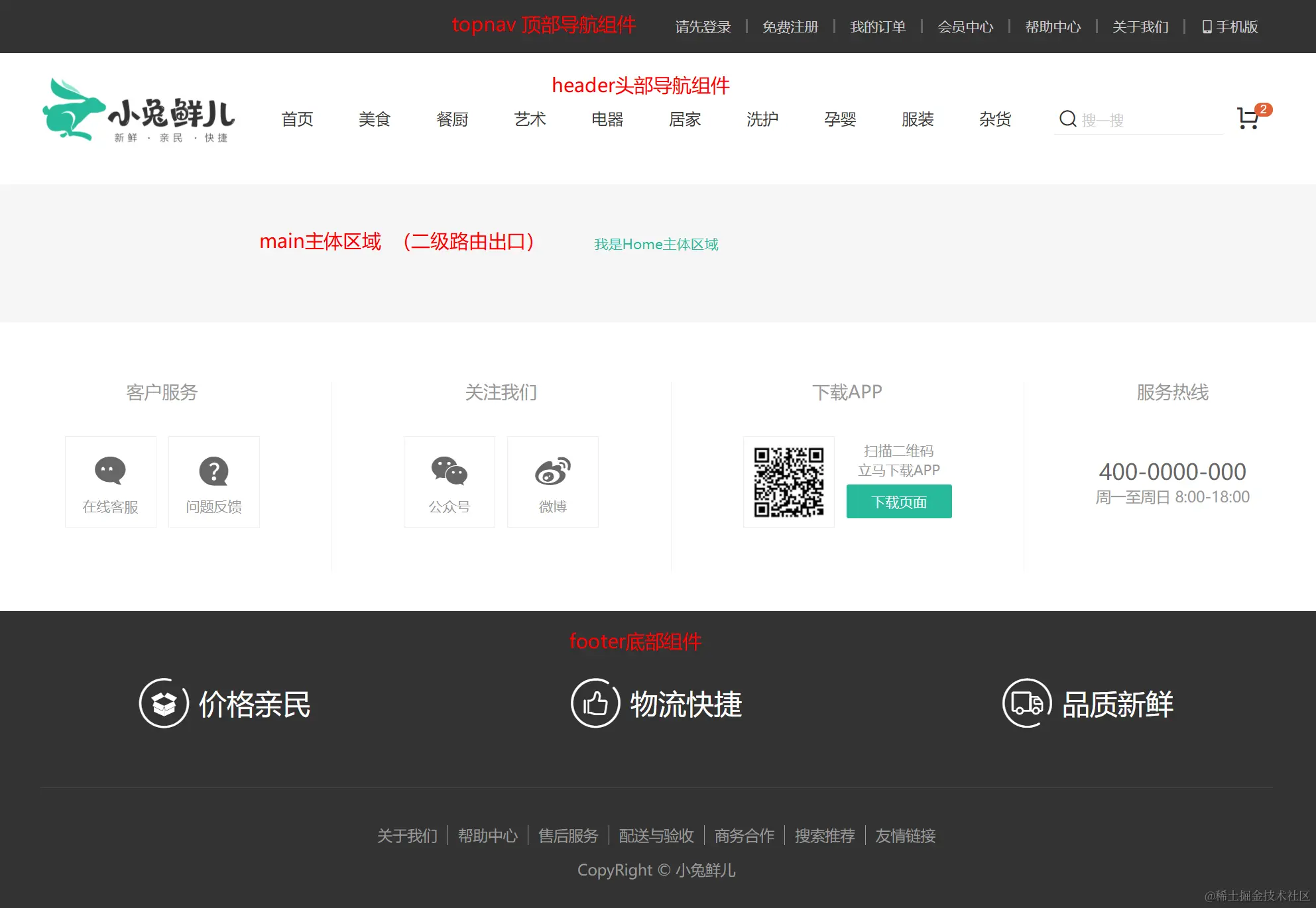The height and width of the screenshot is (908, 1316).
Task: Select the 美食 navigation item
Action: point(375,119)
